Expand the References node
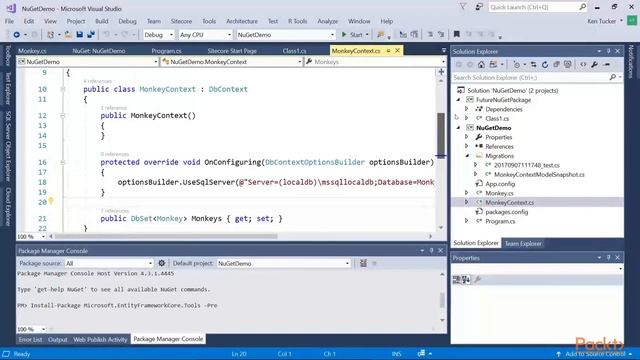Viewport: 640px width, 360px height. point(467,146)
